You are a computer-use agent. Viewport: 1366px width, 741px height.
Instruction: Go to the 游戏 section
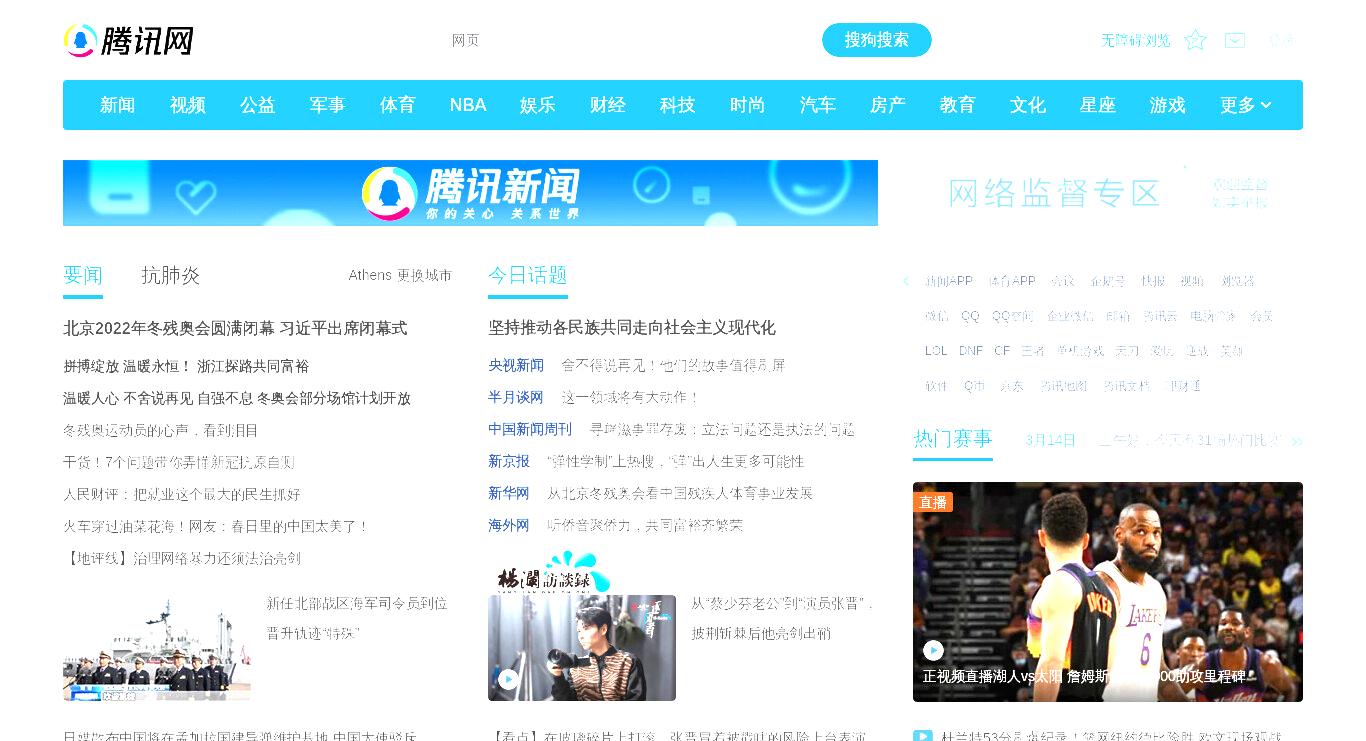coord(1167,105)
